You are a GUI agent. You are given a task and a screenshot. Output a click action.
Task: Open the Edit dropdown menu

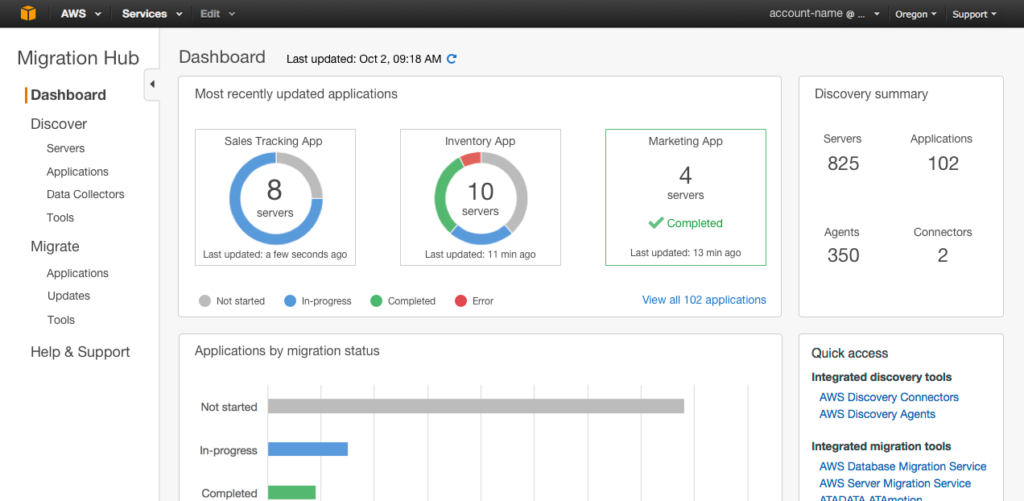(x=217, y=14)
